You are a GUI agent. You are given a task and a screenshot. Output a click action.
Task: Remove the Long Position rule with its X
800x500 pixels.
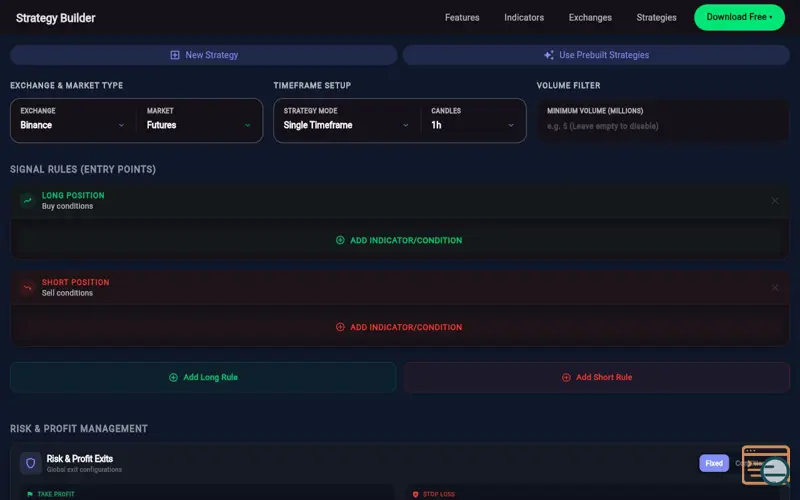(774, 201)
